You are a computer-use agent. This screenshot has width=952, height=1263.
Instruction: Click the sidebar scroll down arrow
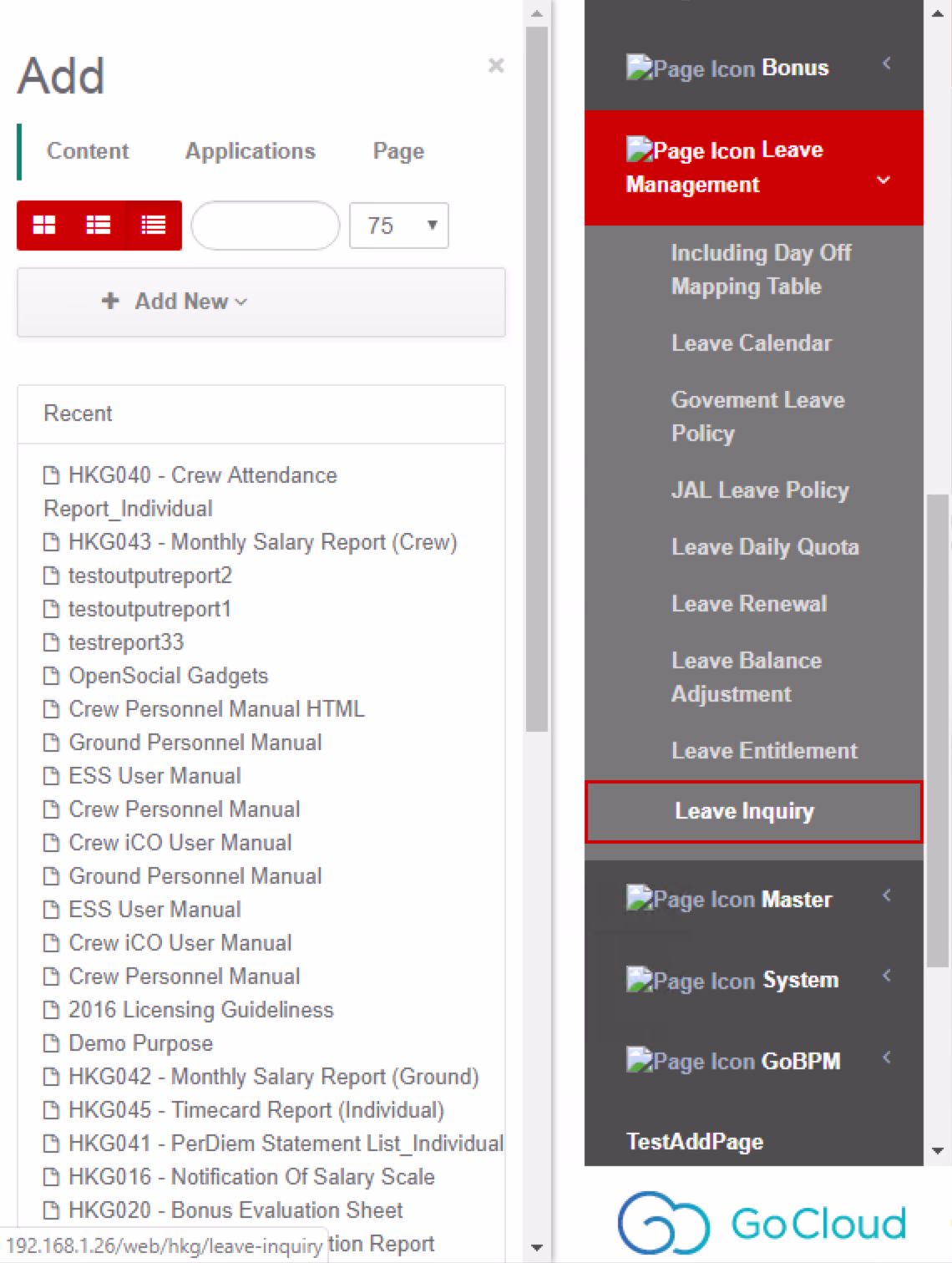[937, 1151]
